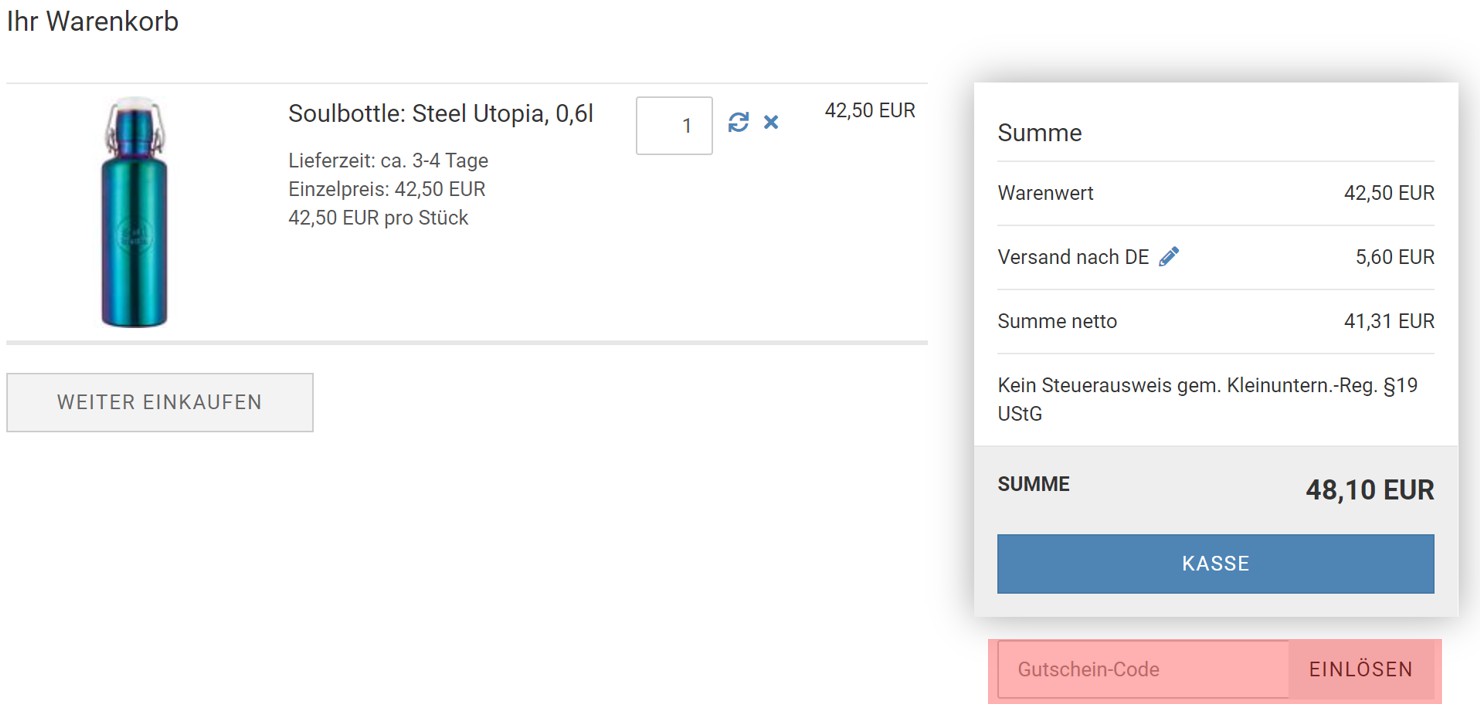Redeem the voucher with Einlösen button
The image size is (1480, 705).
1361,669
